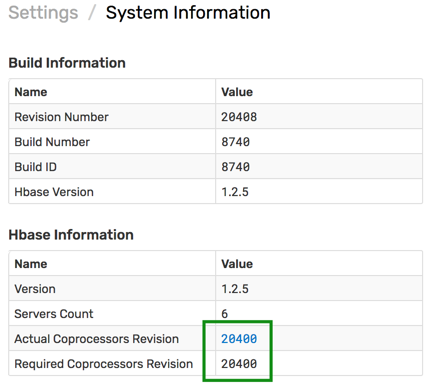Screen dimensions: 430x384
Task: Select the Hbase Information heading
Action: tap(71, 235)
